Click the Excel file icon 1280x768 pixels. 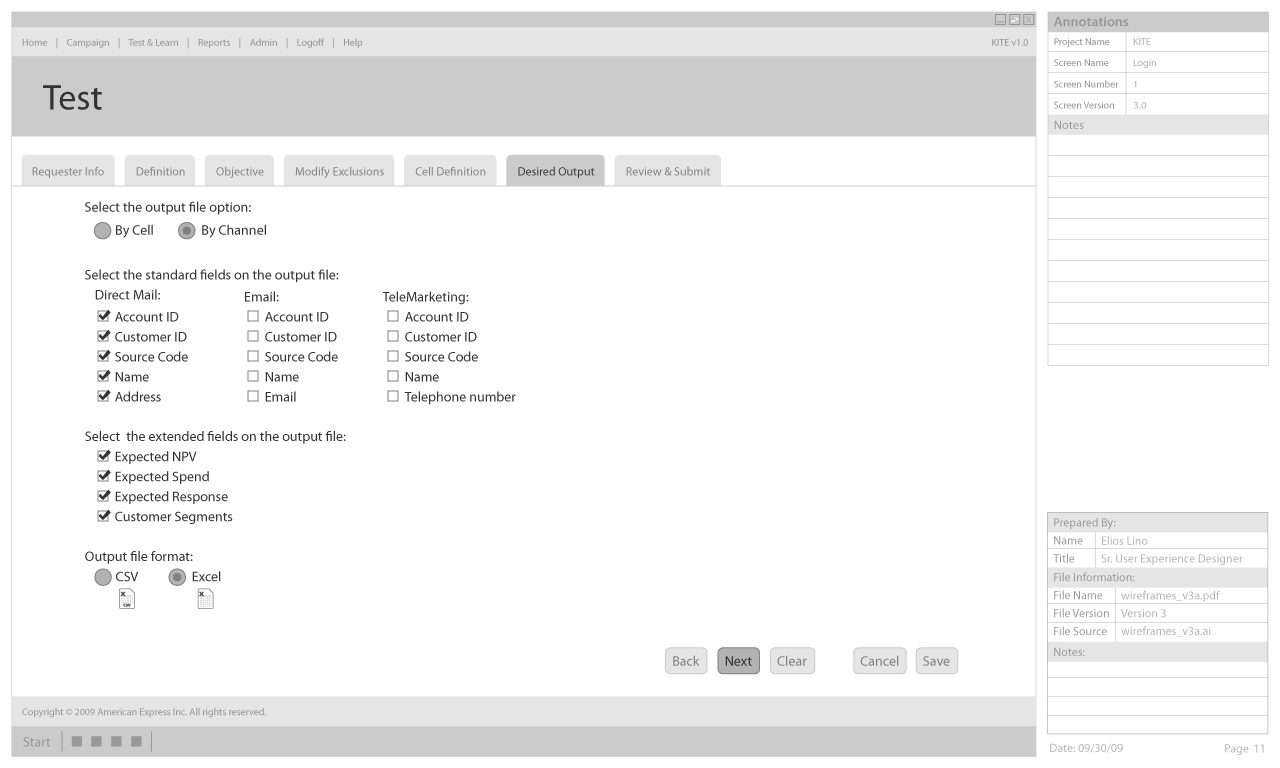point(205,599)
